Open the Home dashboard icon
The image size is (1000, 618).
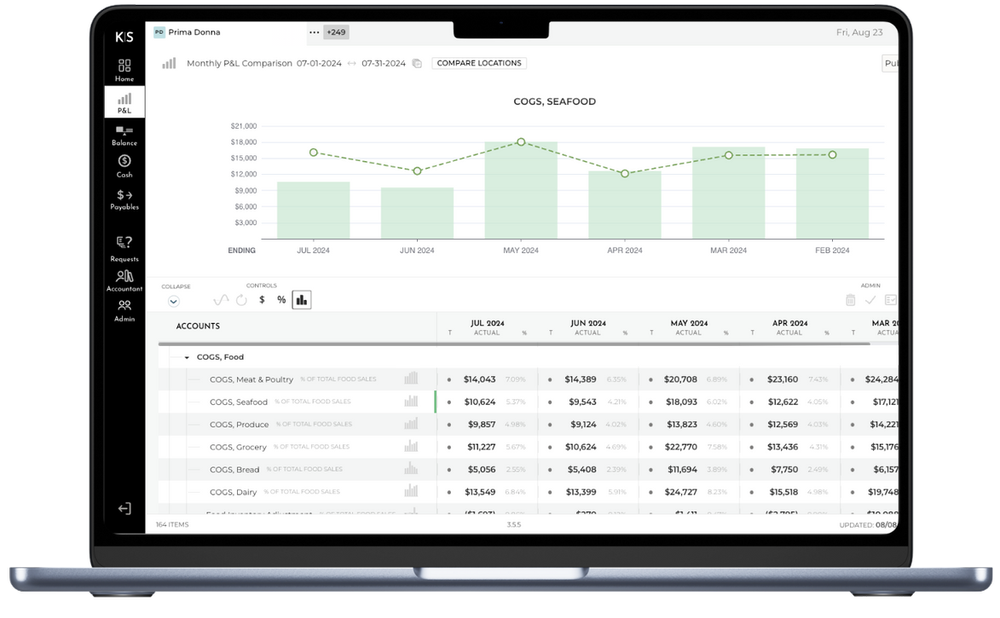(x=124, y=66)
